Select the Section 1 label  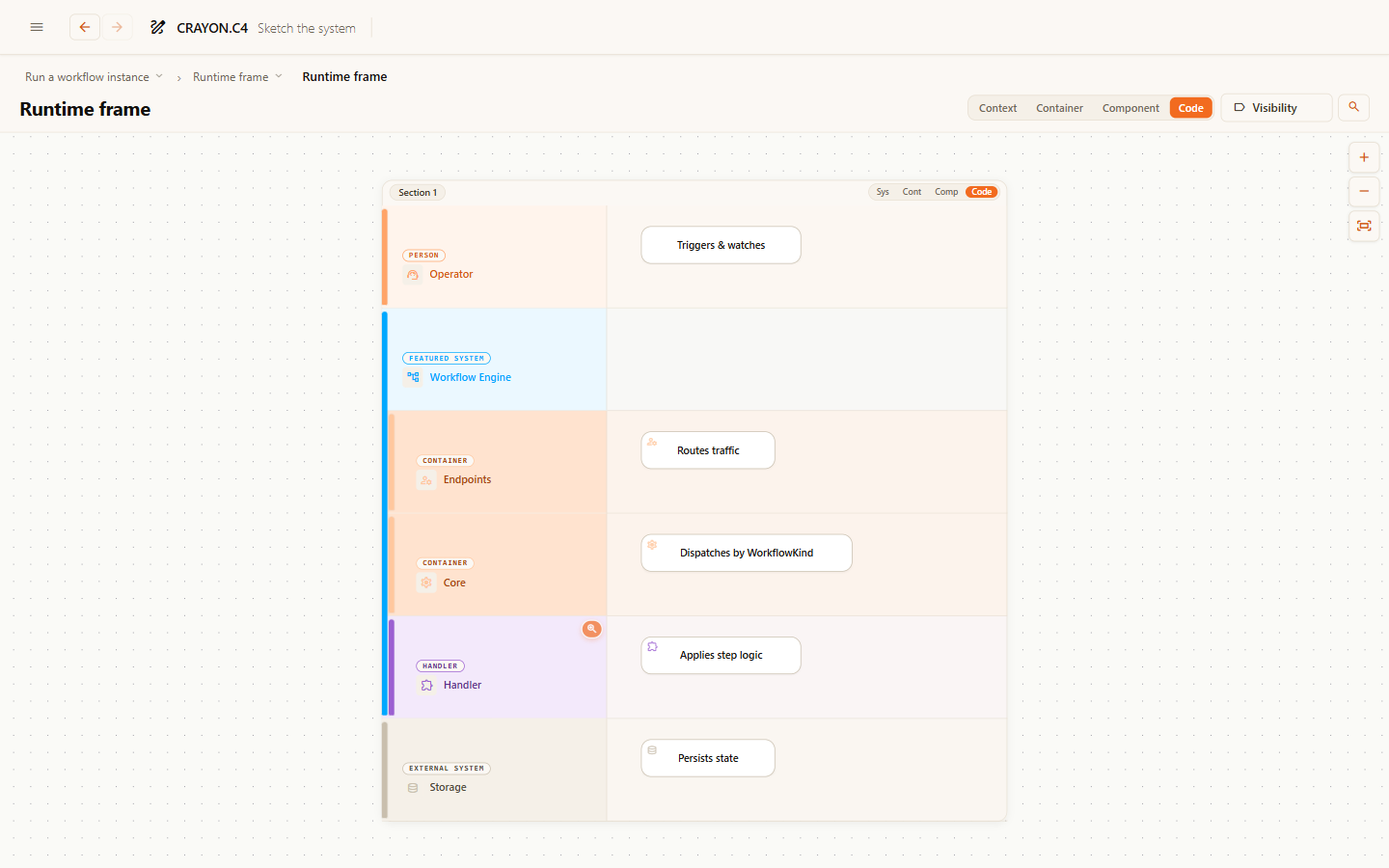click(418, 193)
